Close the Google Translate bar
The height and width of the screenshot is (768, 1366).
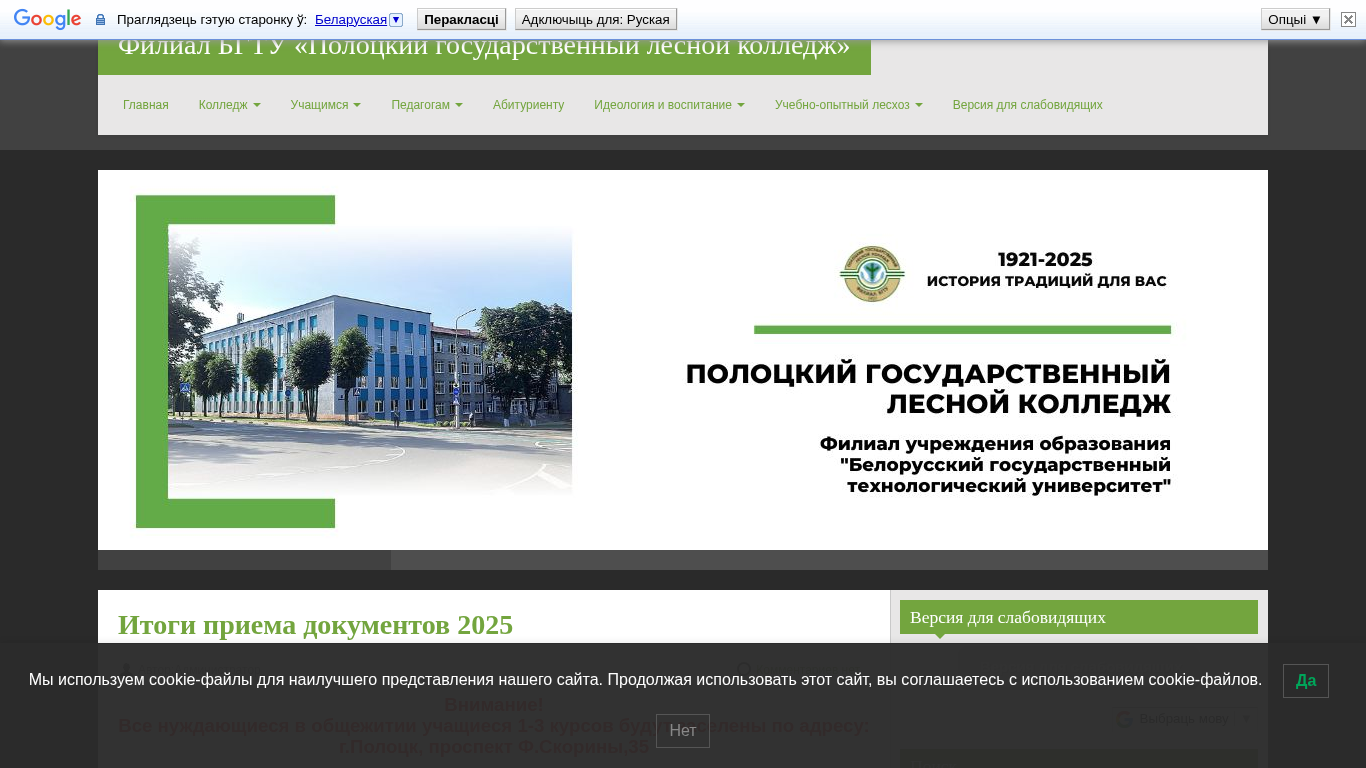(x=1348, y=19)
